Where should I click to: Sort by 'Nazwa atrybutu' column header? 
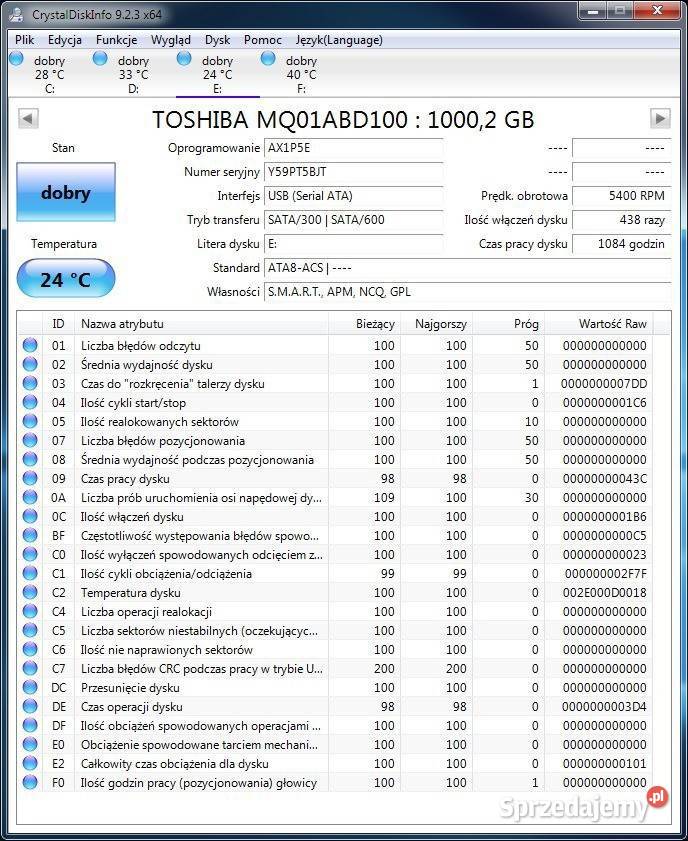200,324
